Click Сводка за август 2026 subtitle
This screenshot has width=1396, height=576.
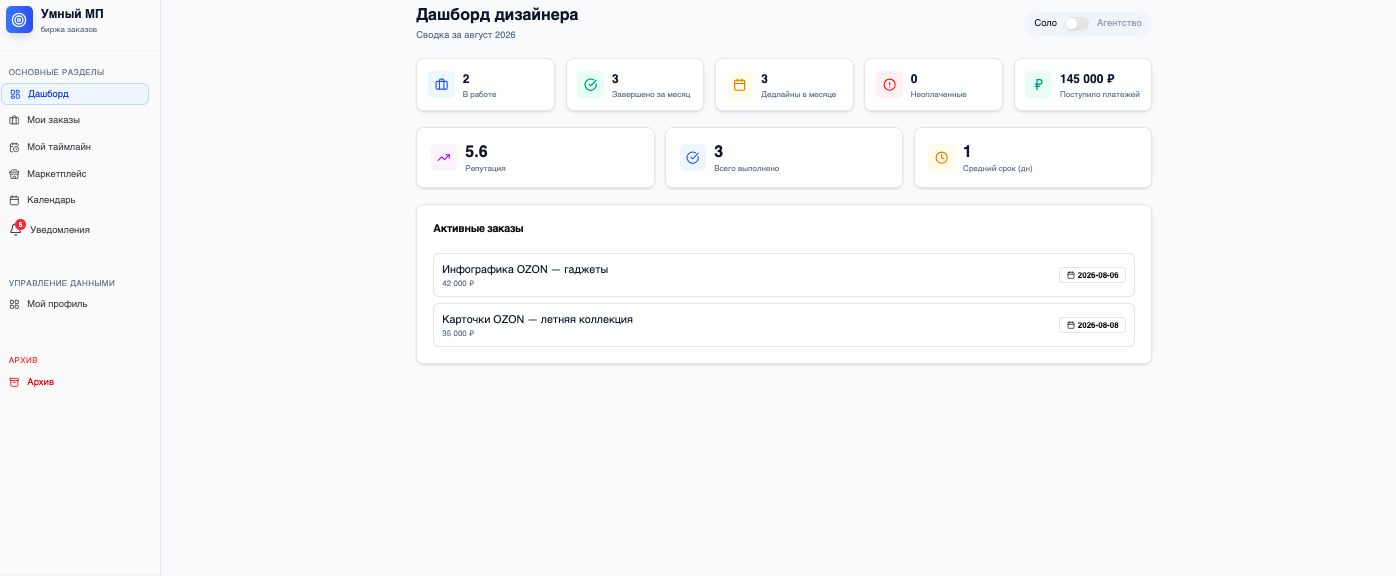coord(466,35)
